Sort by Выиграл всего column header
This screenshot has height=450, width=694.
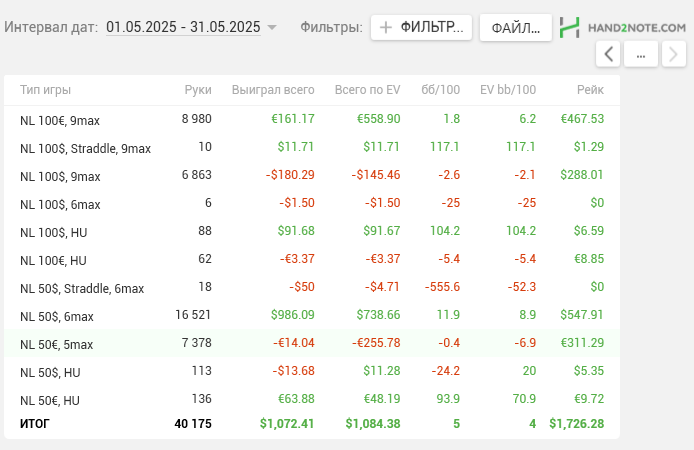(x=273, y=90)
